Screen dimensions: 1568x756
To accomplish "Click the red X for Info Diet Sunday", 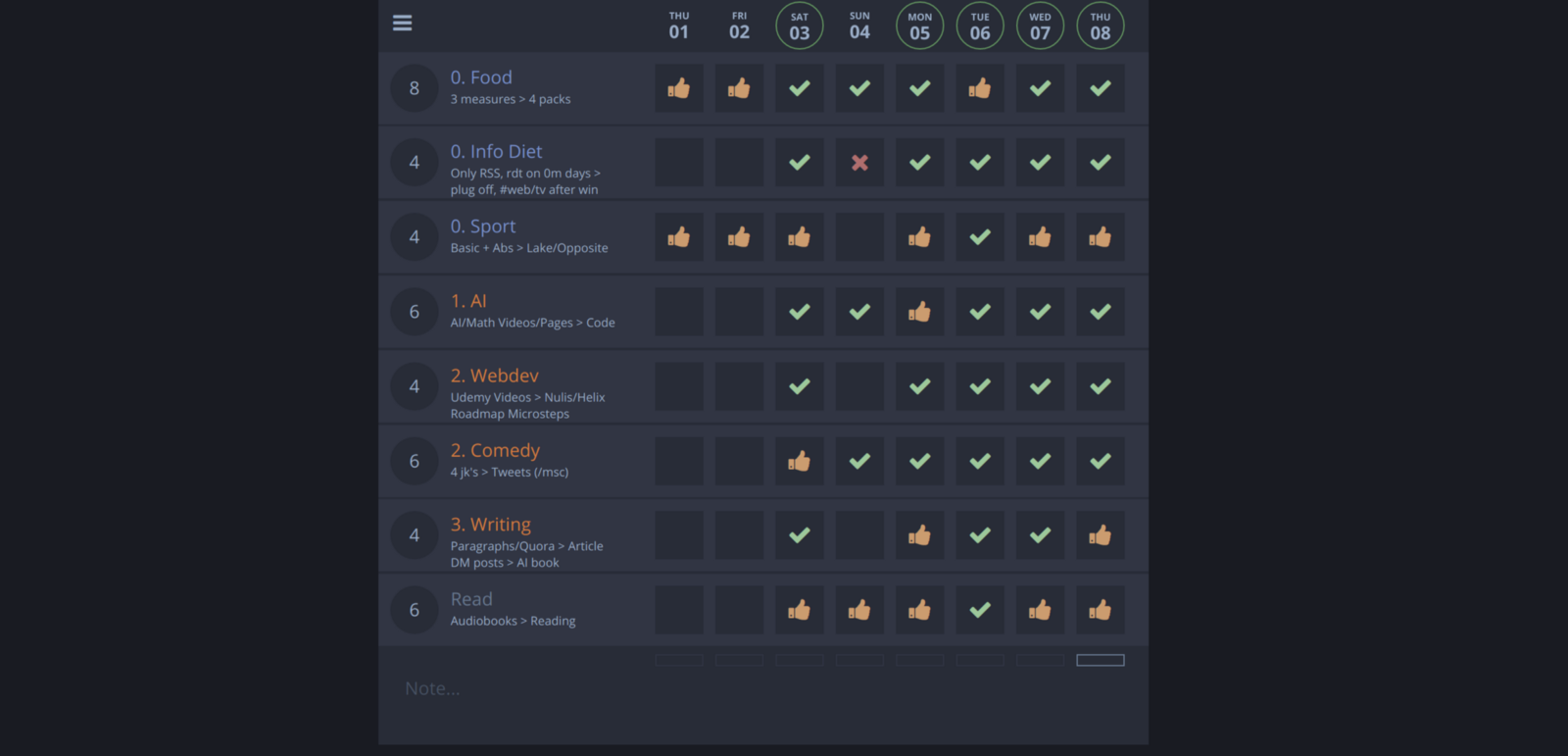I will [859, 163].
